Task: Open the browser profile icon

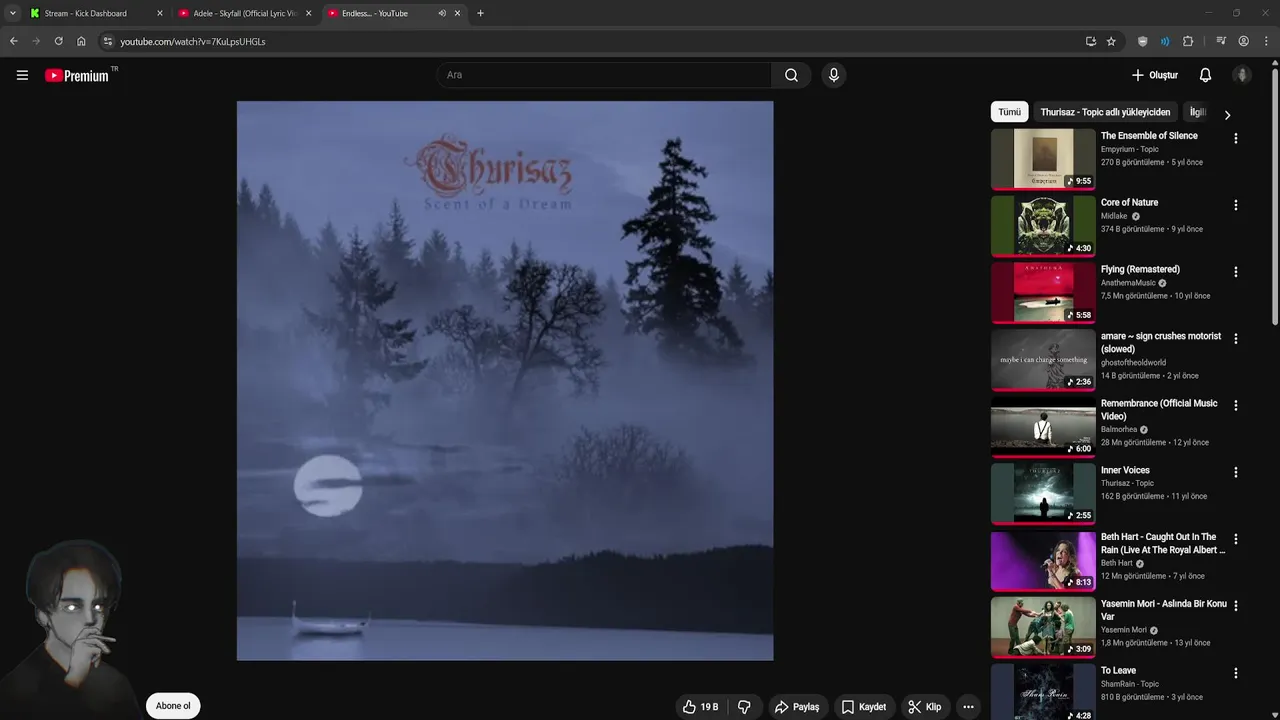Action: [x=1243, y=41]
